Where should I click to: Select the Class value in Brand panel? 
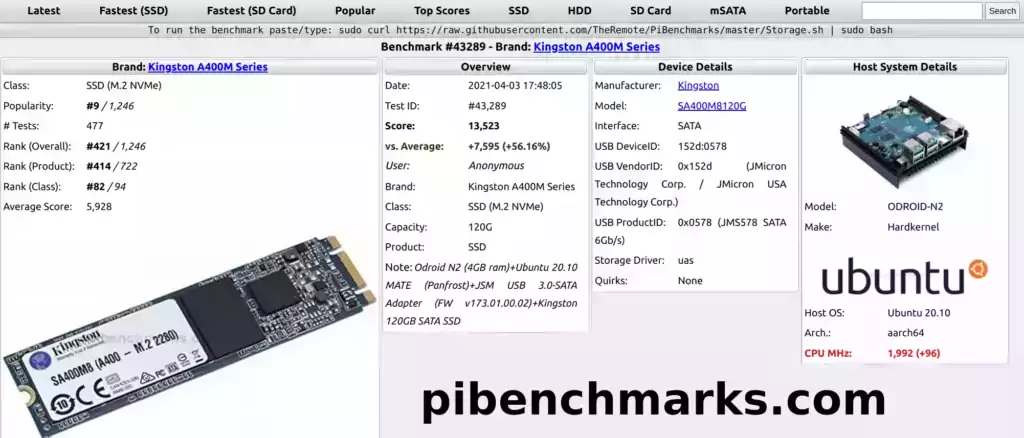(123, 86)
